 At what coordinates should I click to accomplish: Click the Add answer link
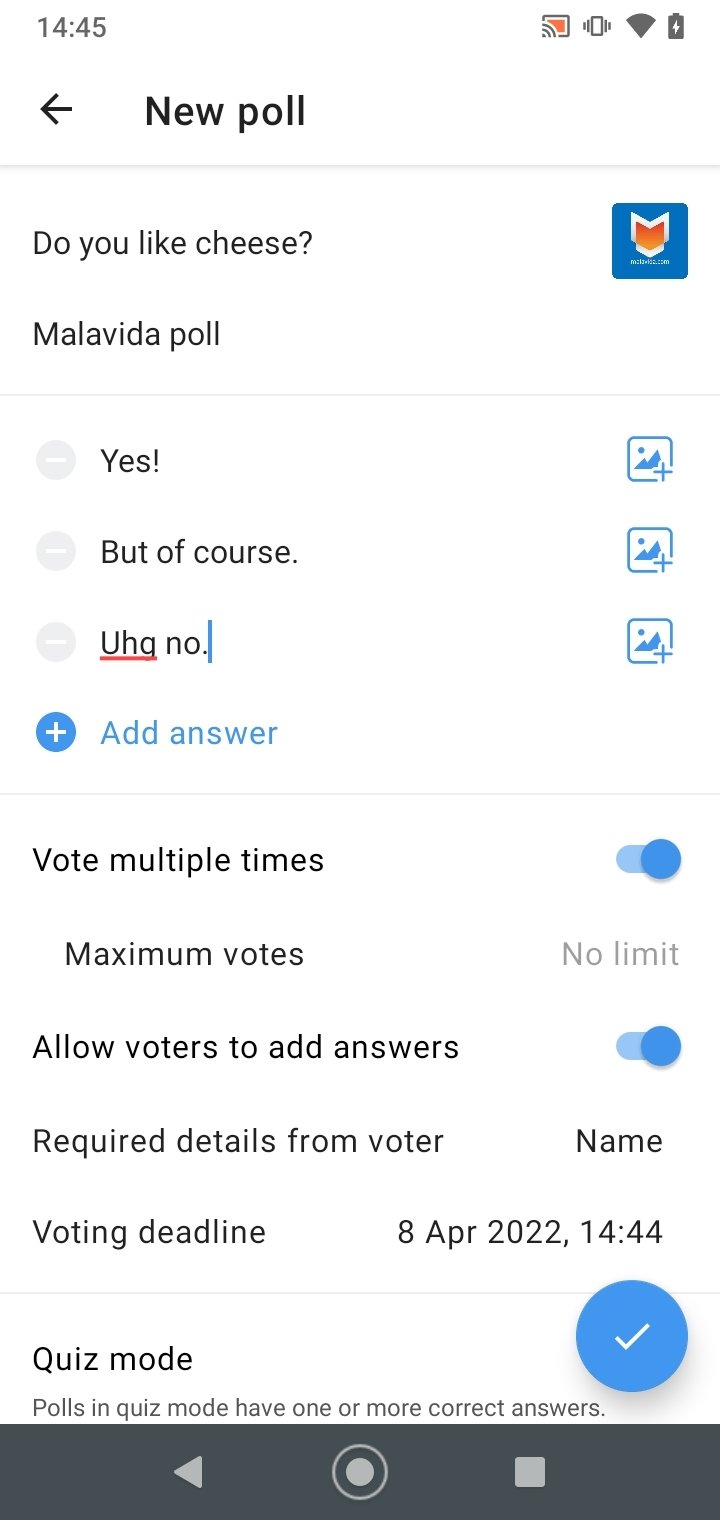(x=189, y=733)
